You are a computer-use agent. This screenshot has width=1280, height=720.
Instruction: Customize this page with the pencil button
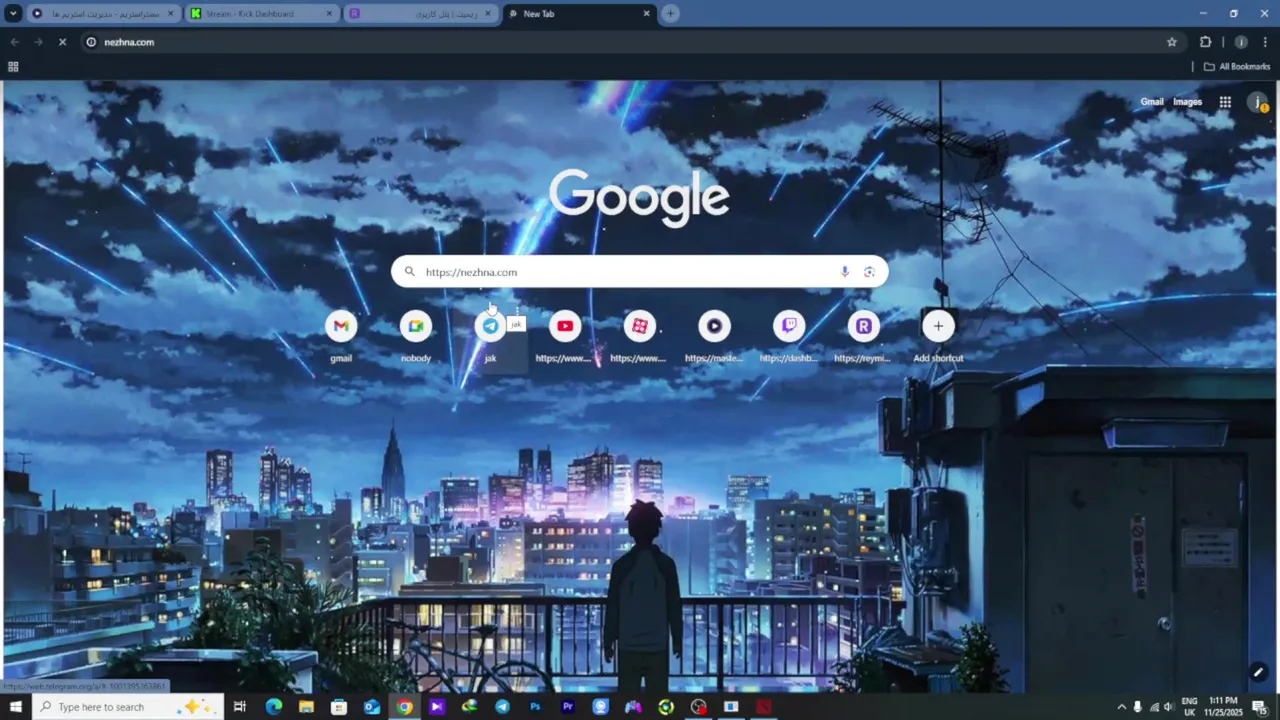click(1258, 672)
